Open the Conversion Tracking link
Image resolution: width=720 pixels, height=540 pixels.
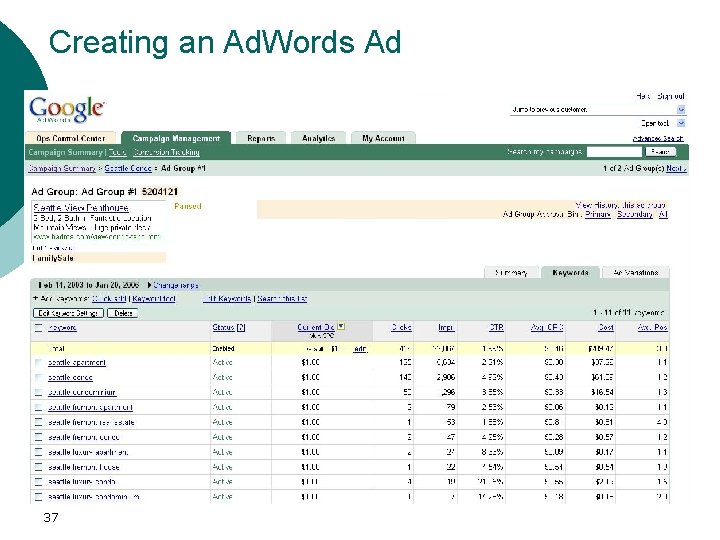click(166, 152)
